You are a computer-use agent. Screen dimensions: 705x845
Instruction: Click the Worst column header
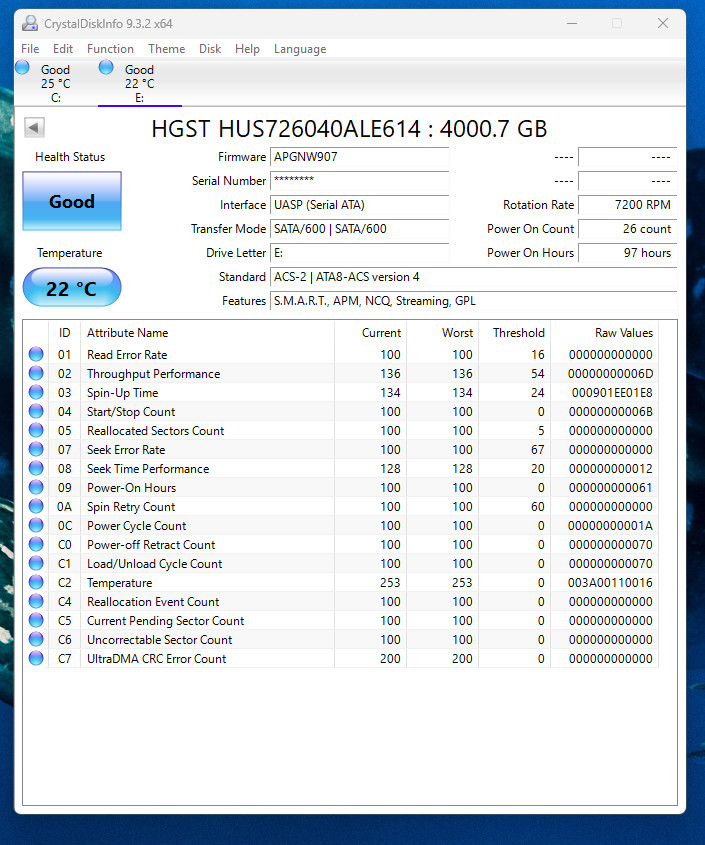point(443,333)
